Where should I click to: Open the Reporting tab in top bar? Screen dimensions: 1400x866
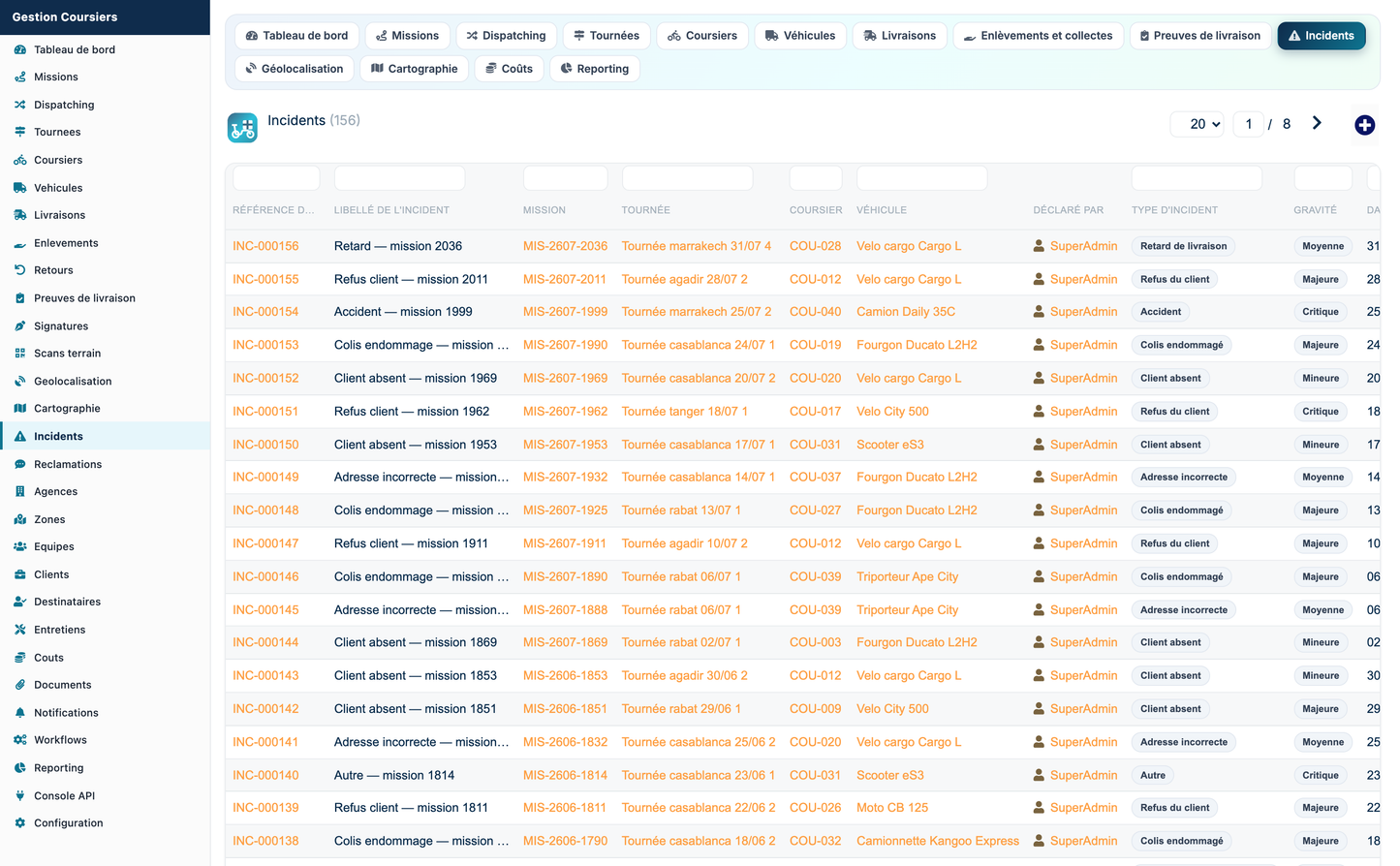[x=595, y=69]
